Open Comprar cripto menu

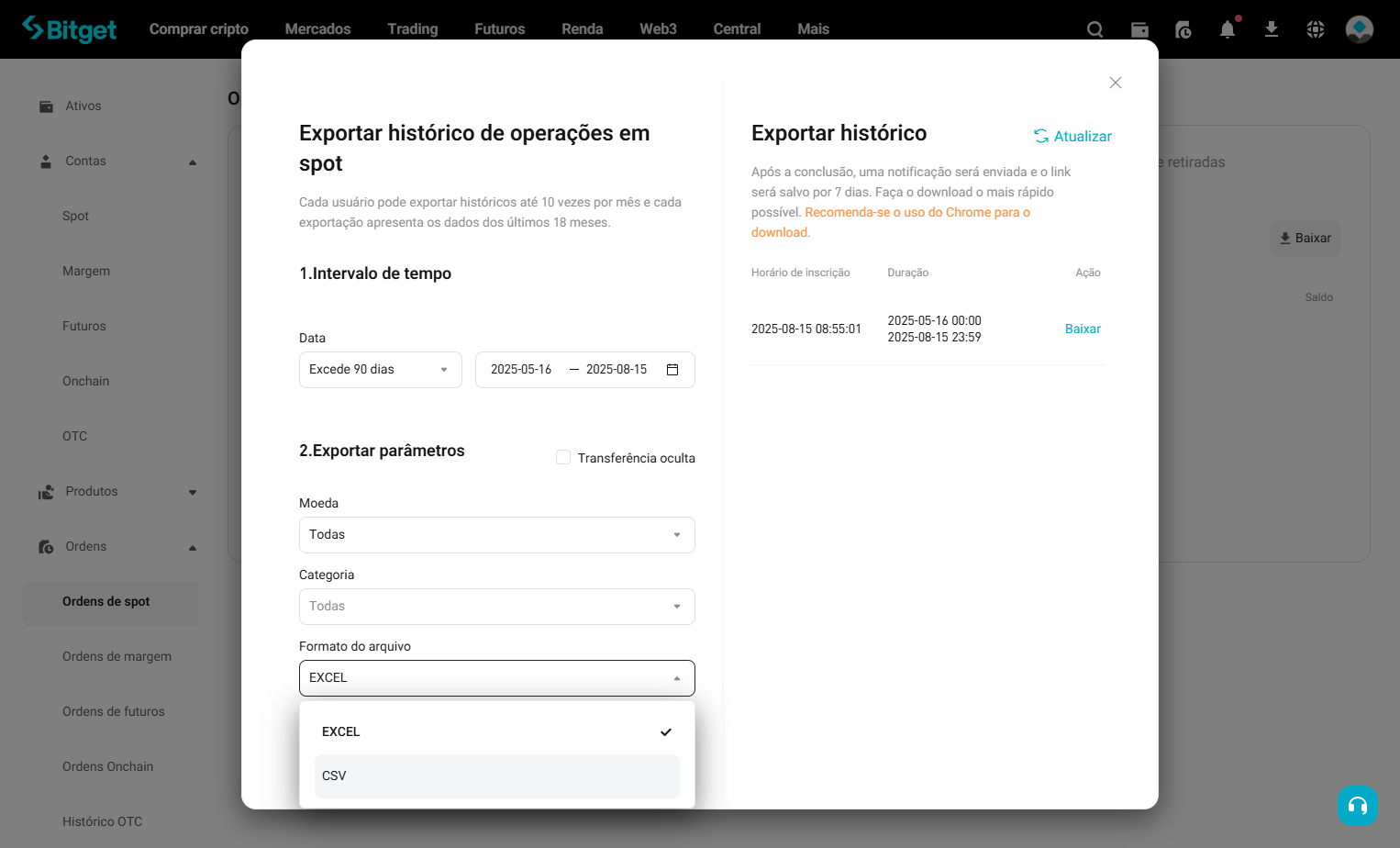(199, 29)
